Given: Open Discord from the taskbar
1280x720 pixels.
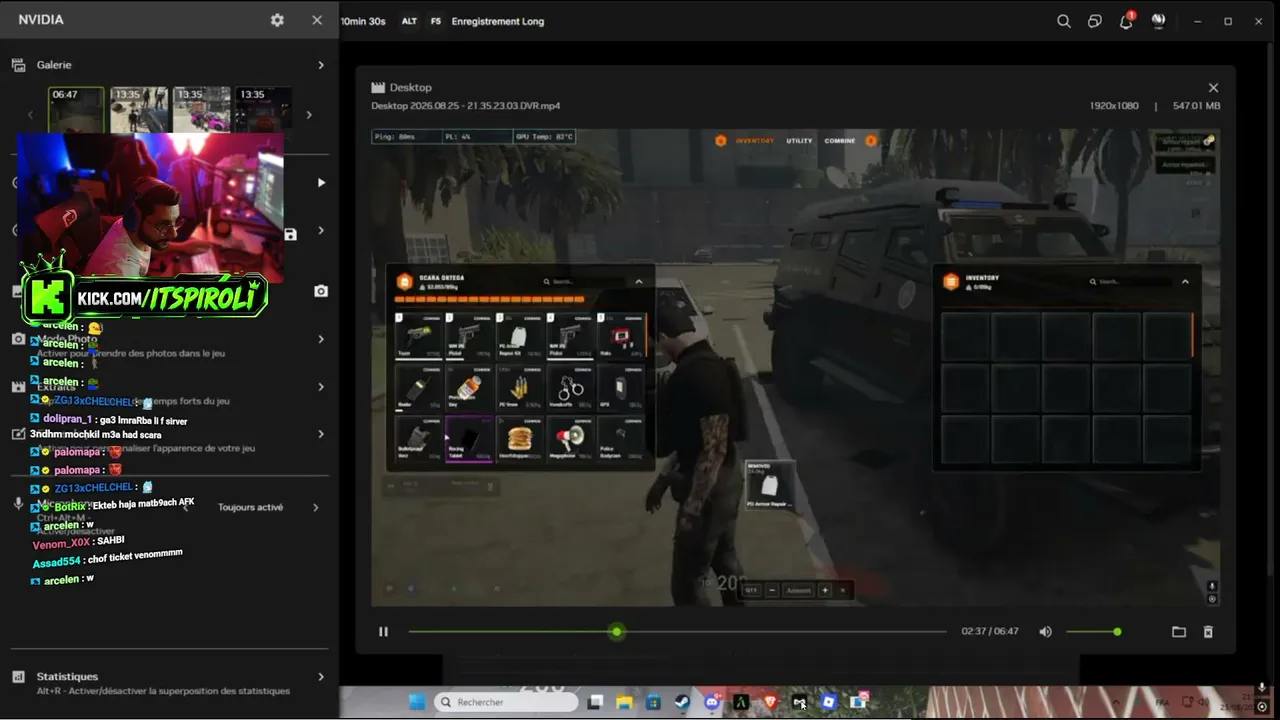Looking at the screenshot, I should [x=712, y=702].
